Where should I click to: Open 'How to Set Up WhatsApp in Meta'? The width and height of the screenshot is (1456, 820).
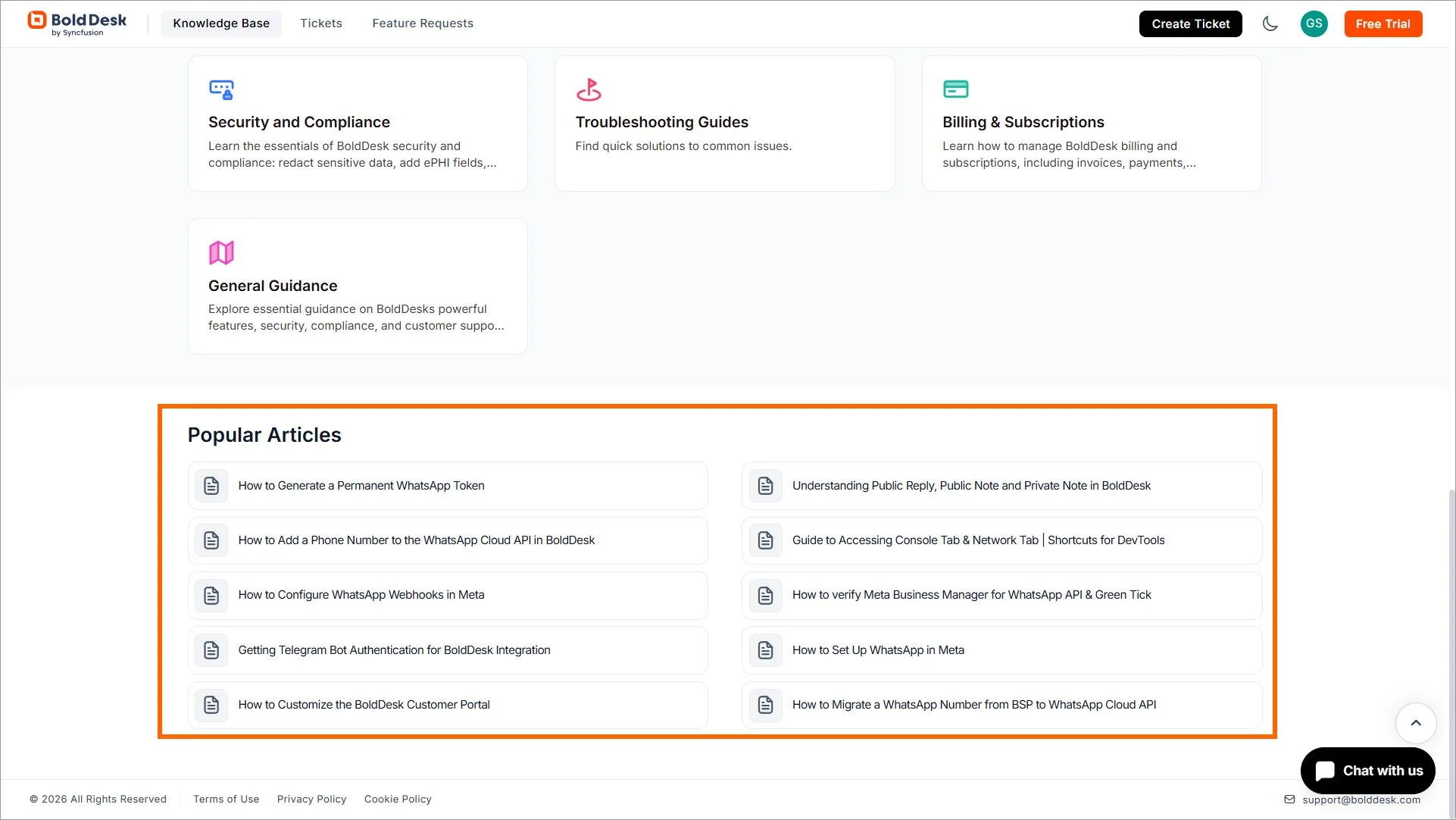point(1001,650)
